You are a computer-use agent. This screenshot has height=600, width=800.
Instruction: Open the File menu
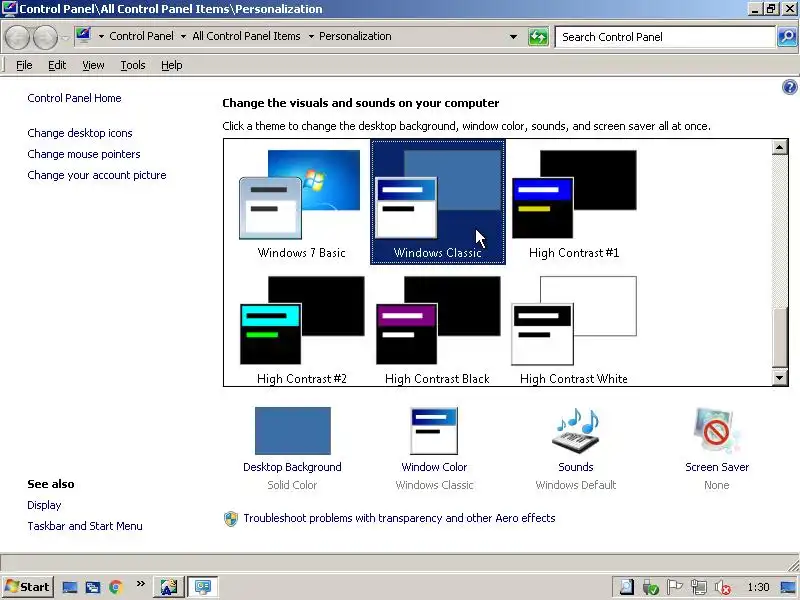click(x=24, y=65)
